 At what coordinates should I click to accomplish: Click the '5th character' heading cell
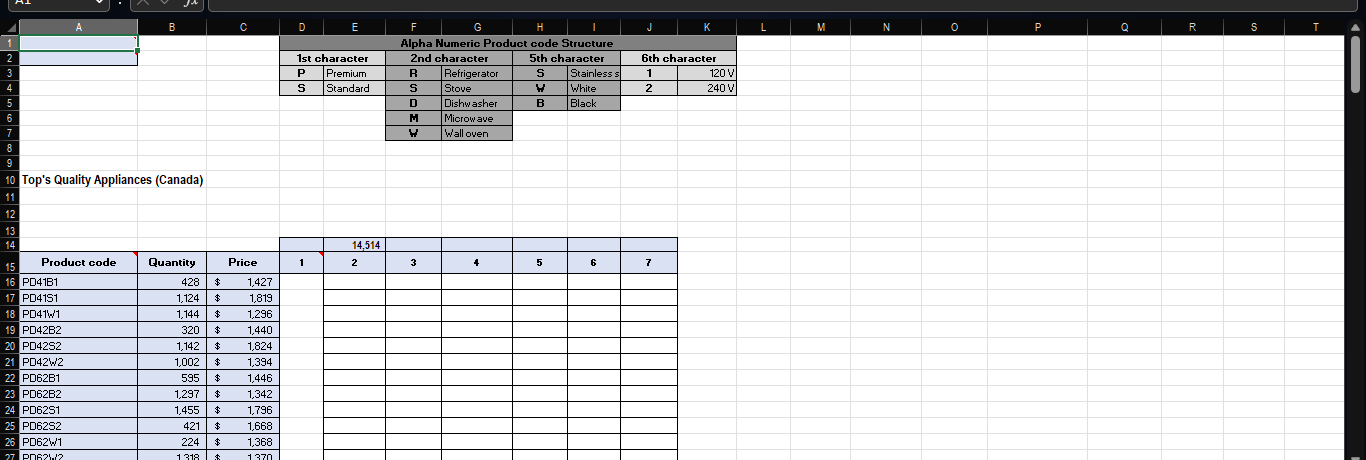pos(566,58)
